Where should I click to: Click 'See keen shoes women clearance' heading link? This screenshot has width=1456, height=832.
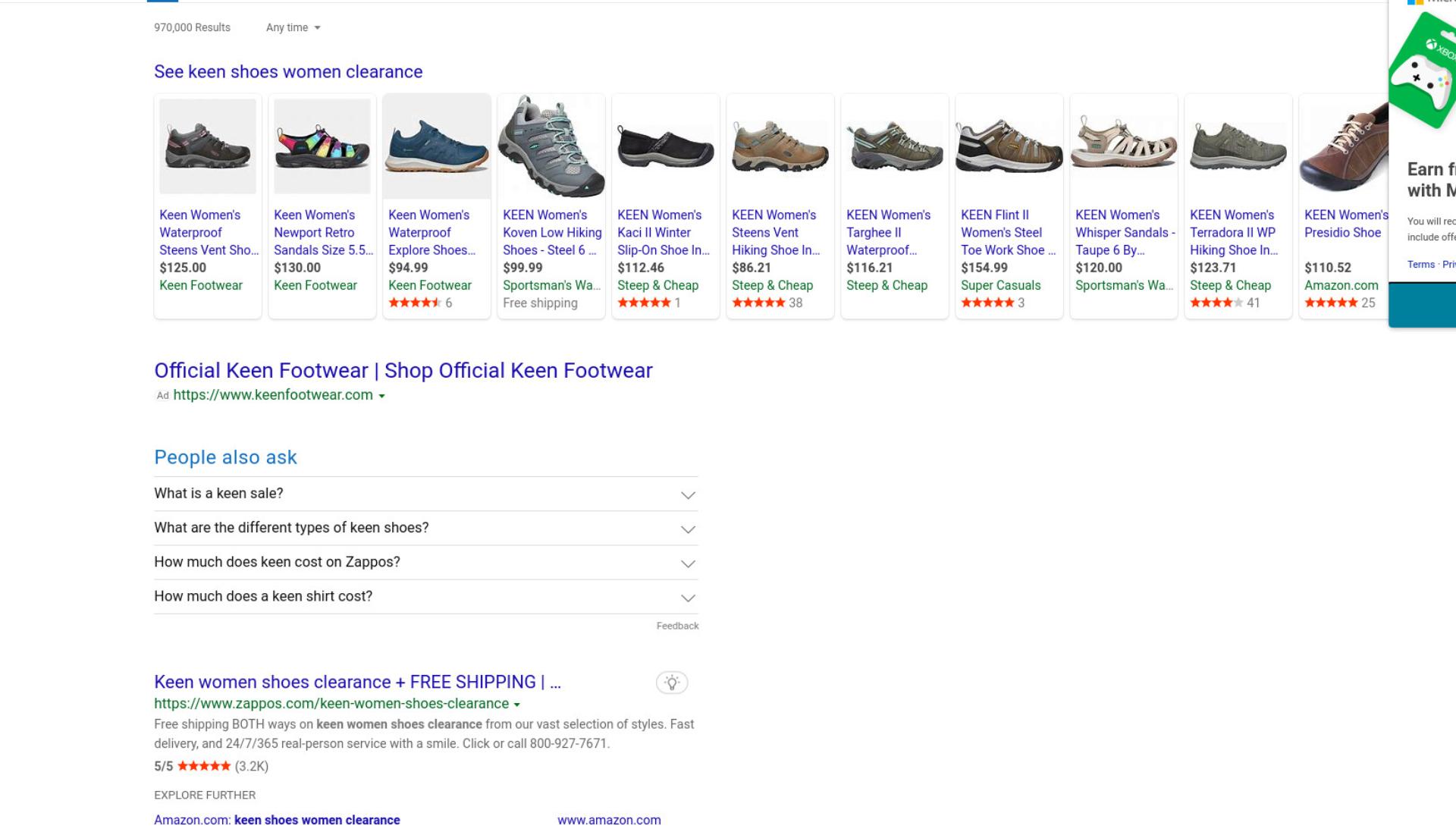coord(288,71)
